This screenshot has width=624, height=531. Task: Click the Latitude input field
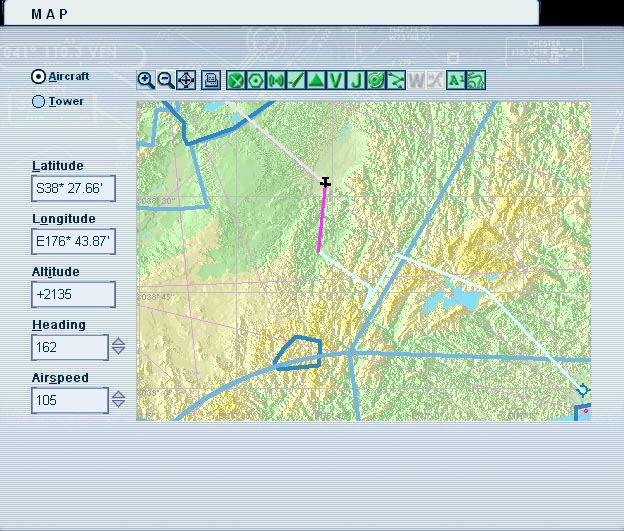click(73, 188)
